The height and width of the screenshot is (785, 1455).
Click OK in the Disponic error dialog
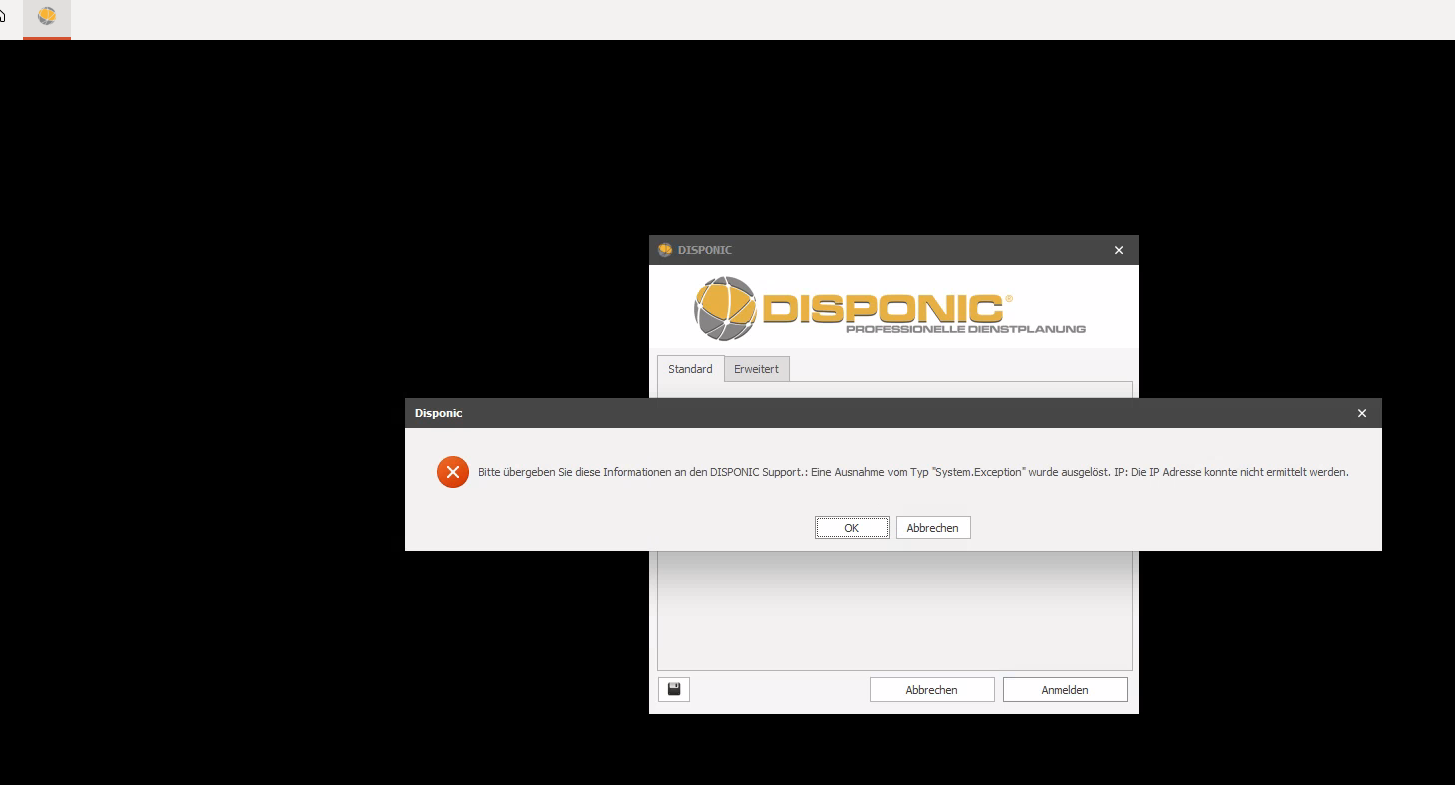coord(852,528)
